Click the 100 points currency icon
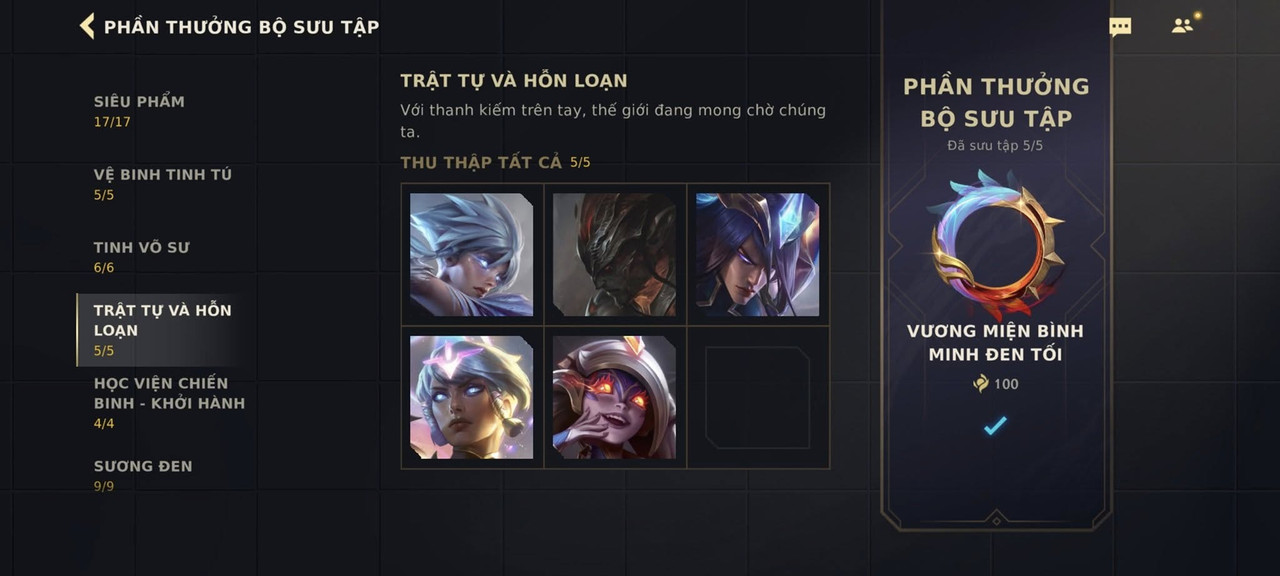Image resolution: width=1280 pixels, height=576 pixels. [x=981, y=383]
